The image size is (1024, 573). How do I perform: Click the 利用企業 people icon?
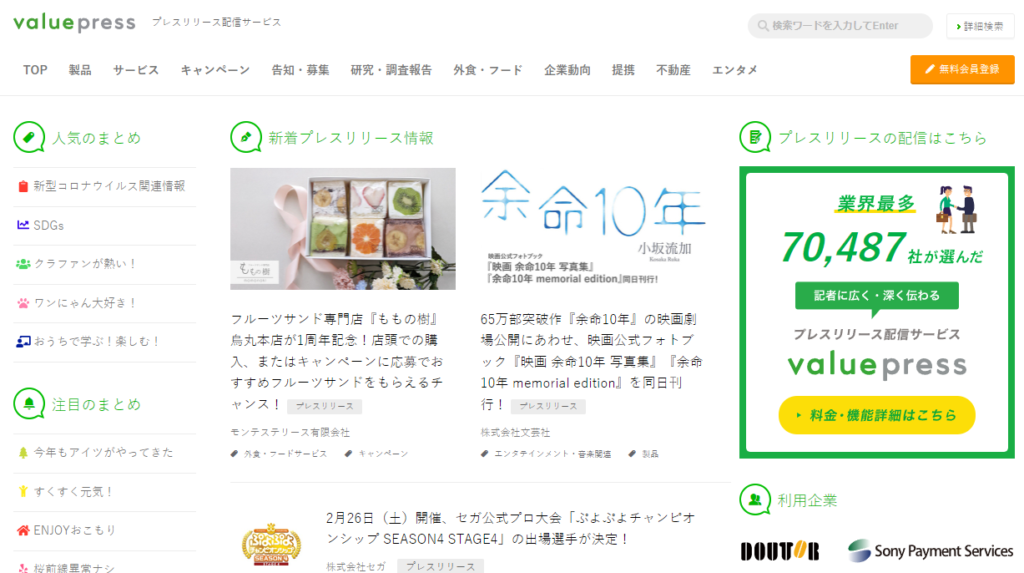tap(755, 500)
